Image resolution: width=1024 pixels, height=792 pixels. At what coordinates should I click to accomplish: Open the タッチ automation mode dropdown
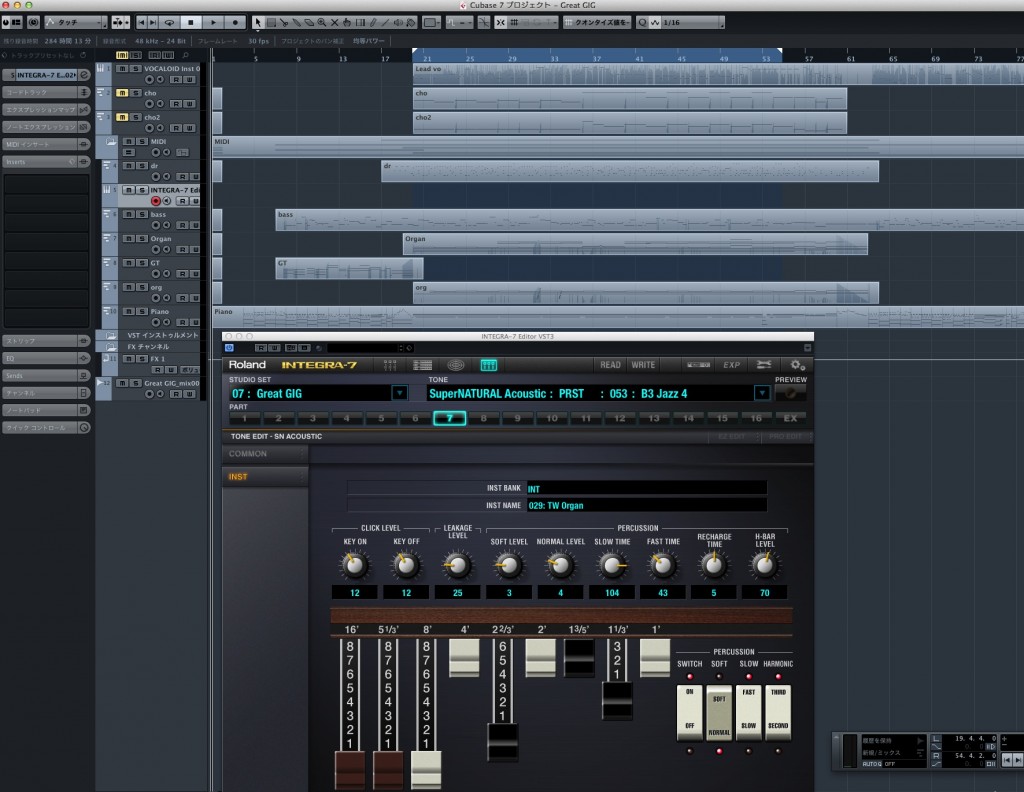[76, 22]
